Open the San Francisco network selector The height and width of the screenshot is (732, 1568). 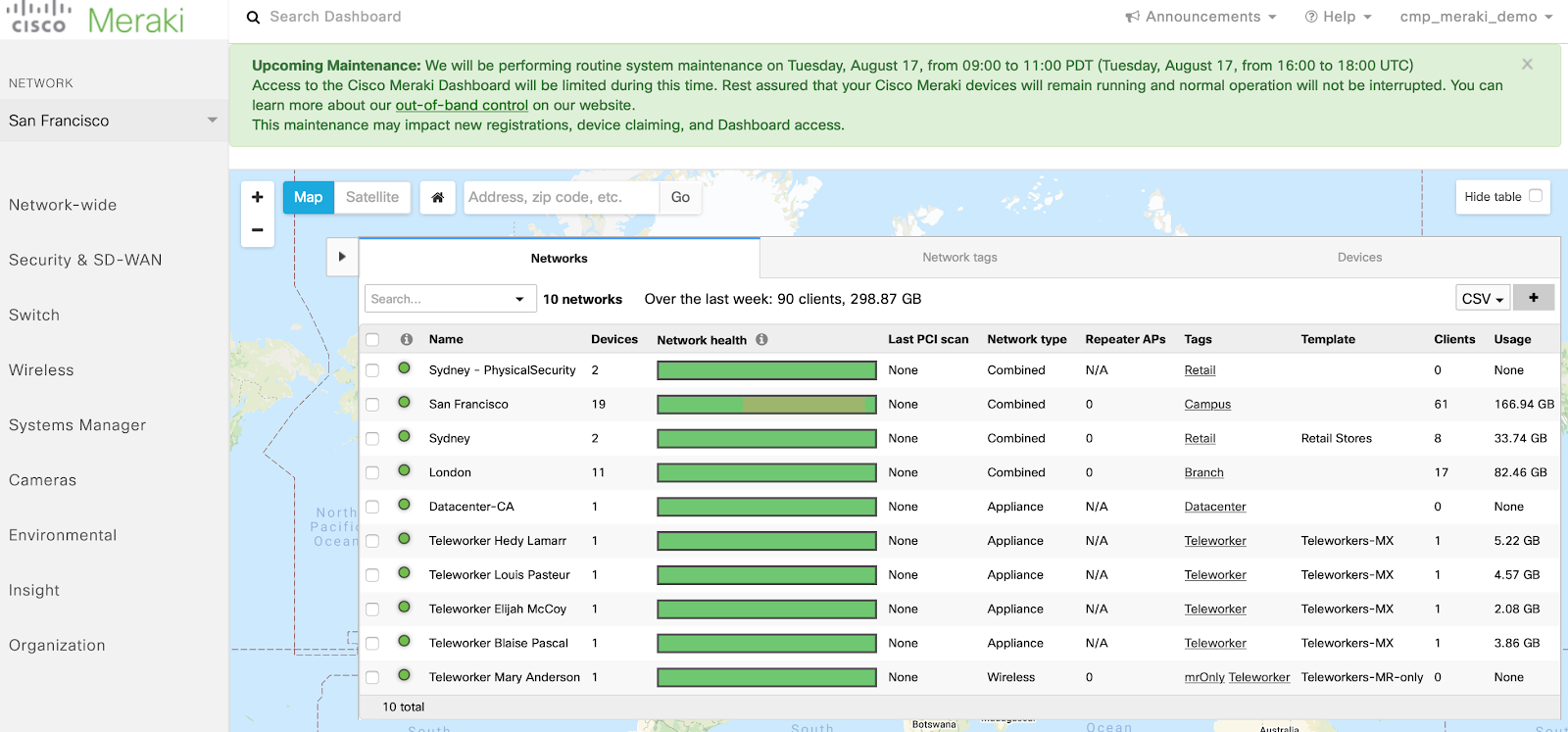click(x=114, y=121)
